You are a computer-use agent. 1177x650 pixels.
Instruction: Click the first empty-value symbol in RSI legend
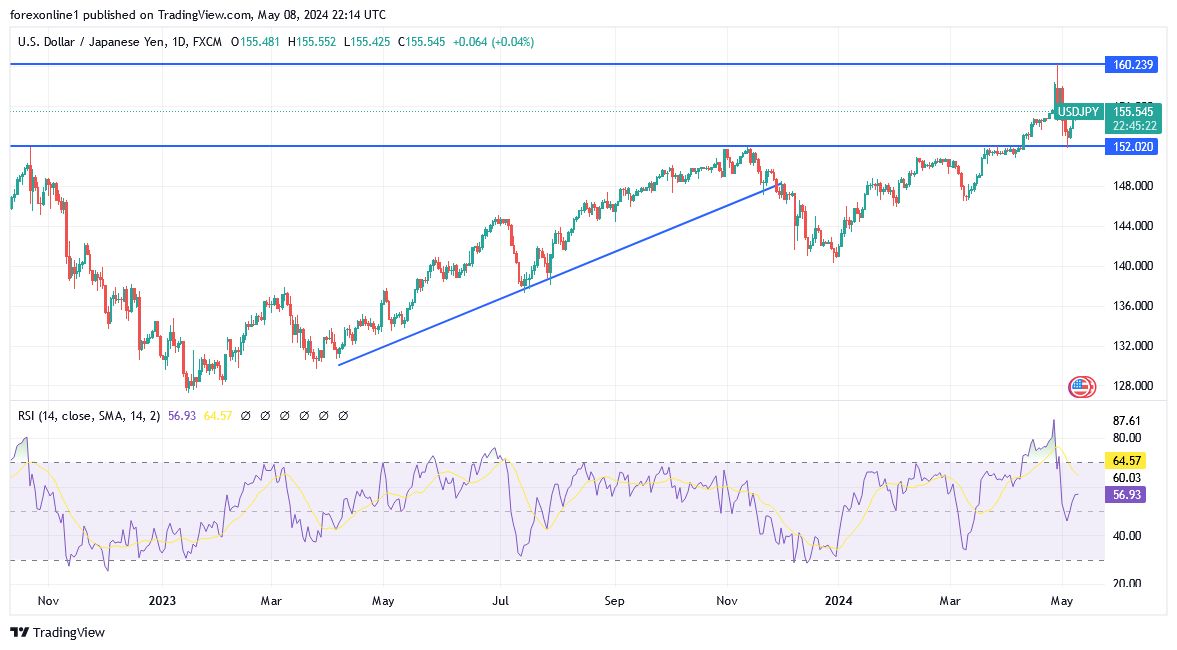[x=245, y=415]
